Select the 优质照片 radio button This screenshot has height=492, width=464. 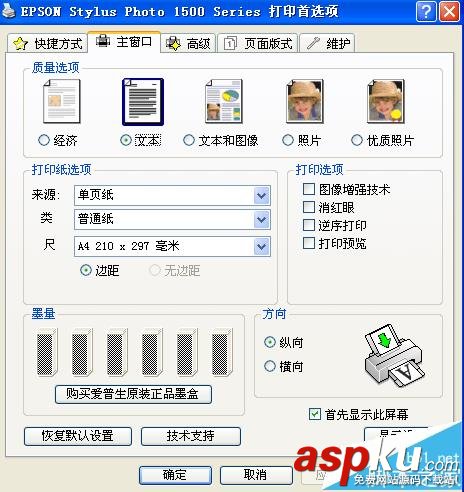pyautogui.click(x=357, y=140)
